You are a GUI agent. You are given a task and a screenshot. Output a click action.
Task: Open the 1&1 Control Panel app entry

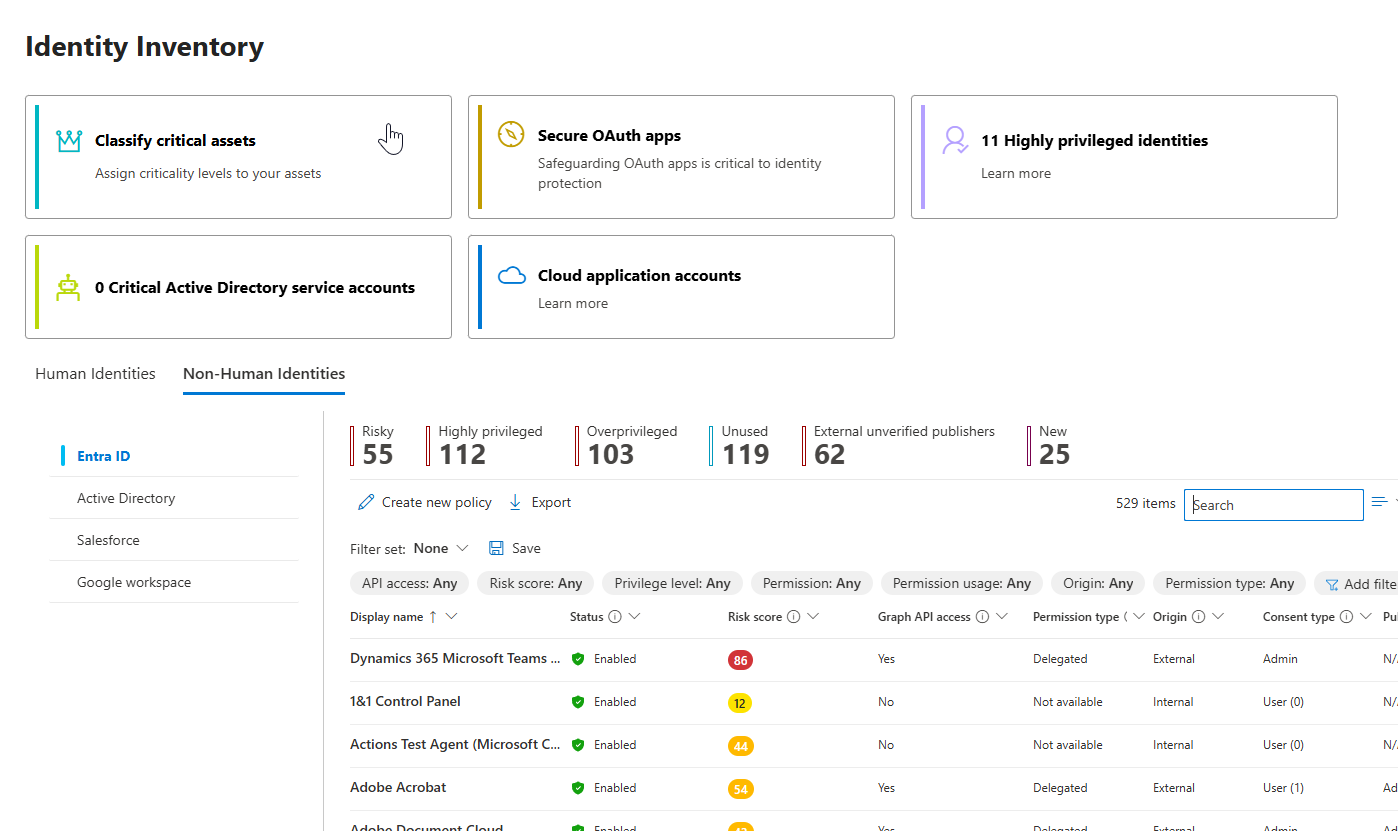(405, 701)
